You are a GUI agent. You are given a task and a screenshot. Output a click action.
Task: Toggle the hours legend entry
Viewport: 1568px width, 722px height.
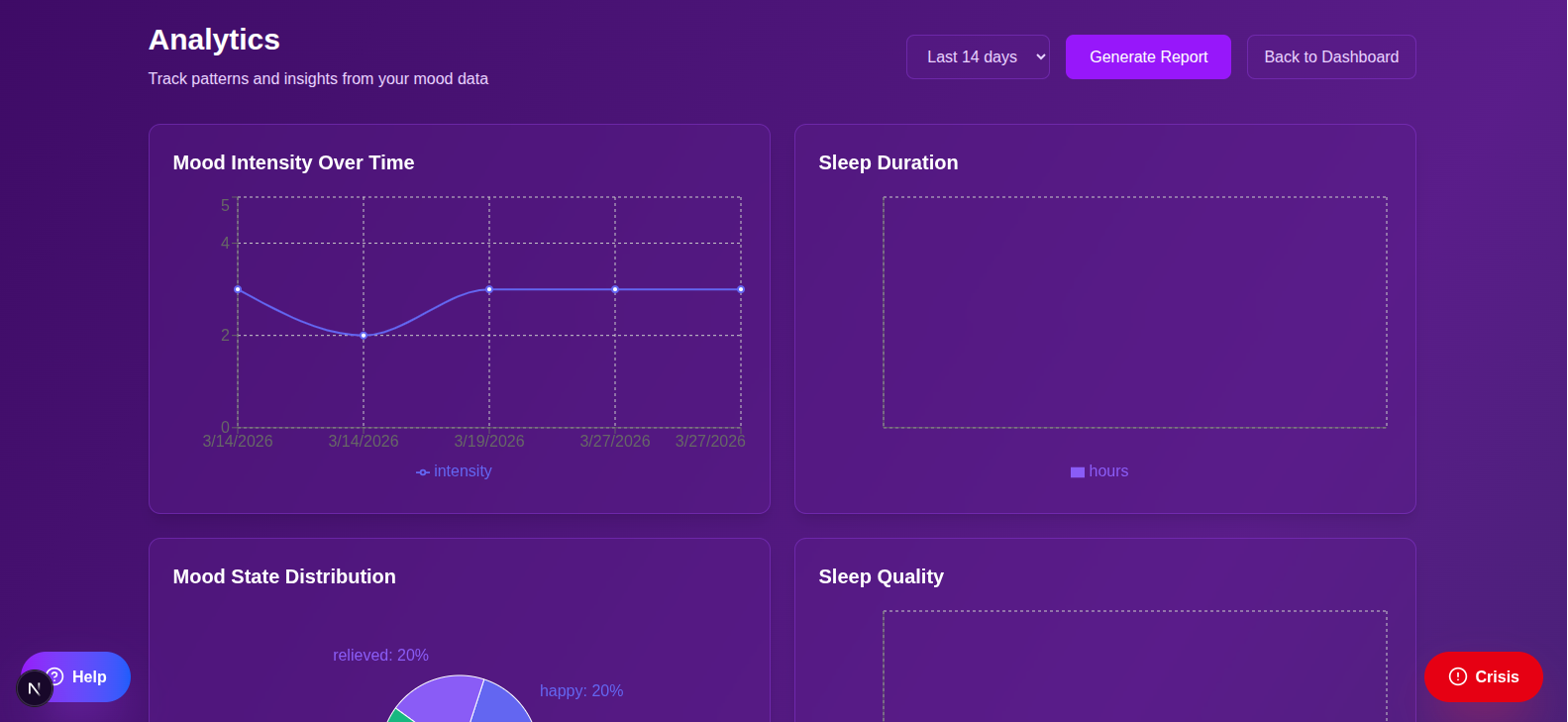click(x=1099, y=471)
